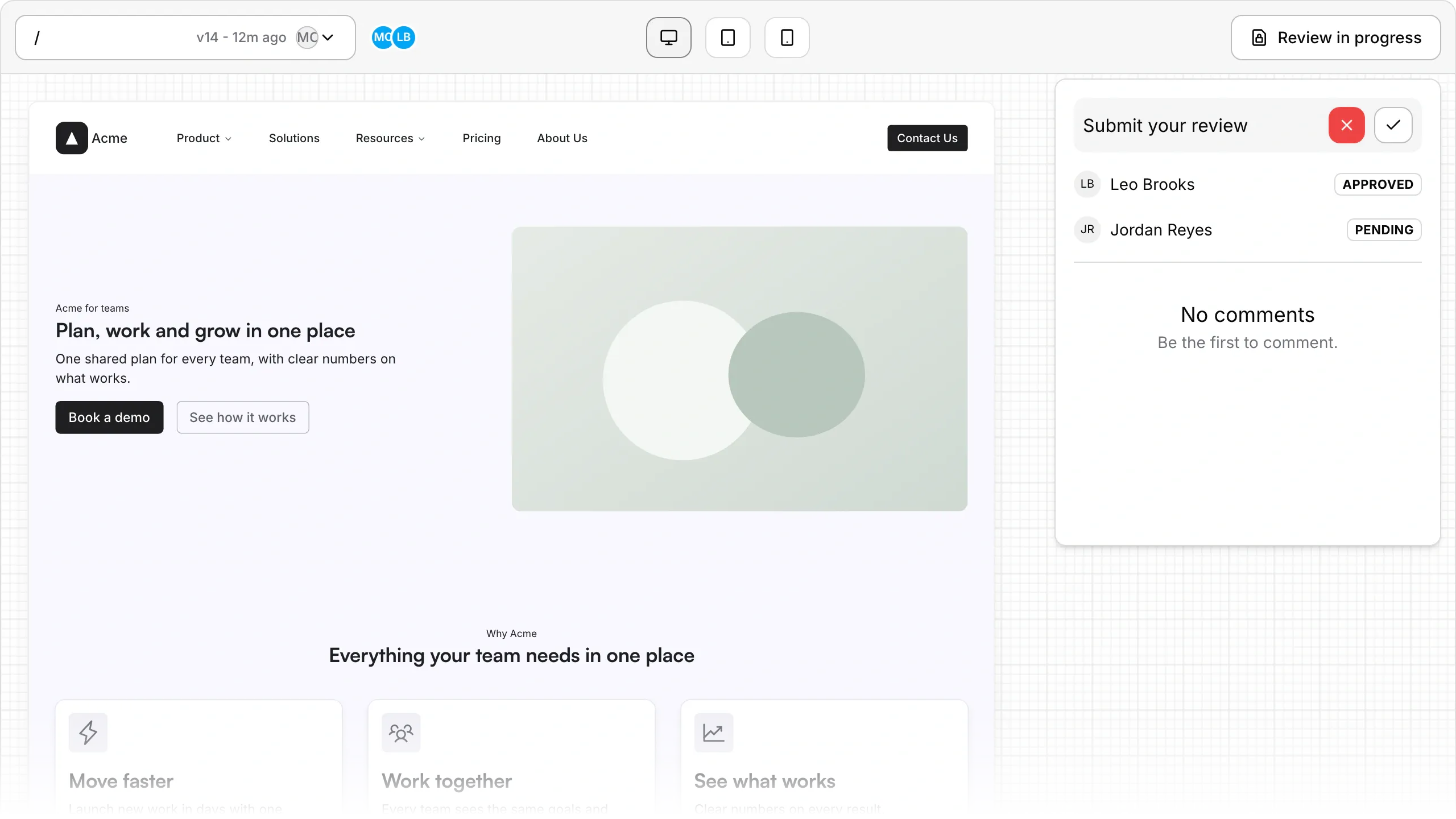Image resolution: width=1456 pixels, height=819 pixels.
Task: Expand the Resources menu
Action: 390,138
